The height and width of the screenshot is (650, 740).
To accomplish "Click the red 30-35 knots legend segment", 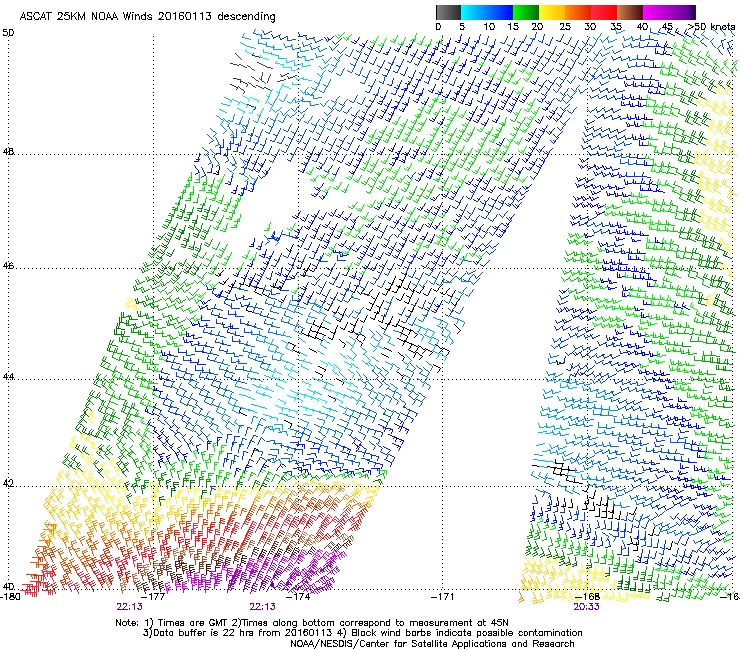I will pos(604,12).
